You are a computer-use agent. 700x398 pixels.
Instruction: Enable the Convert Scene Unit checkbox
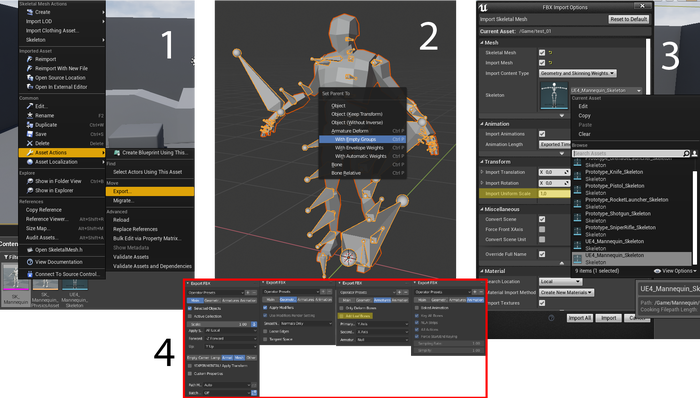(x=542, y=240)
